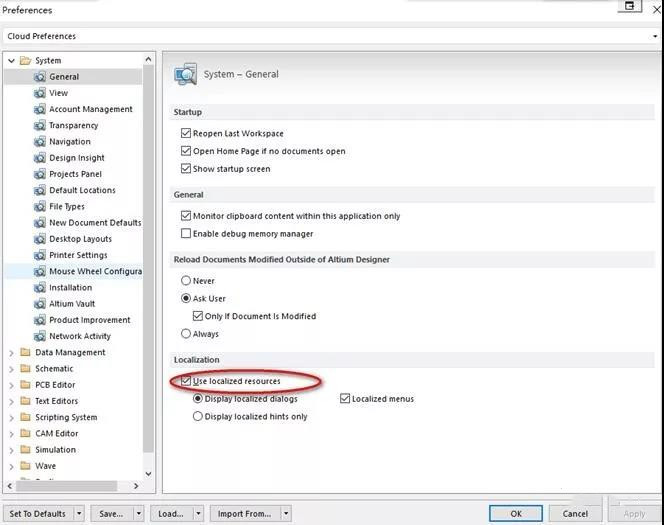Open Product Improvement settings icon
The image size is (664, 525).
click(39, 320)
